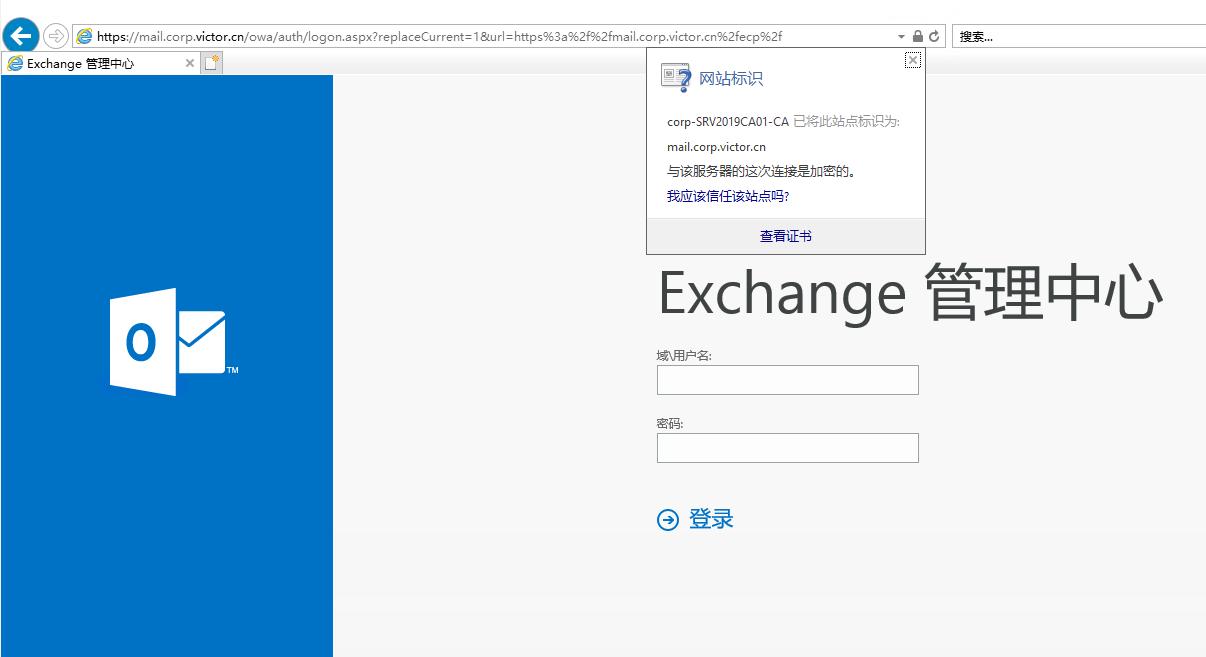Close the Exchange 管理中心 tab
Screen dimensions: 1206x657
click(x=189, y=62)
